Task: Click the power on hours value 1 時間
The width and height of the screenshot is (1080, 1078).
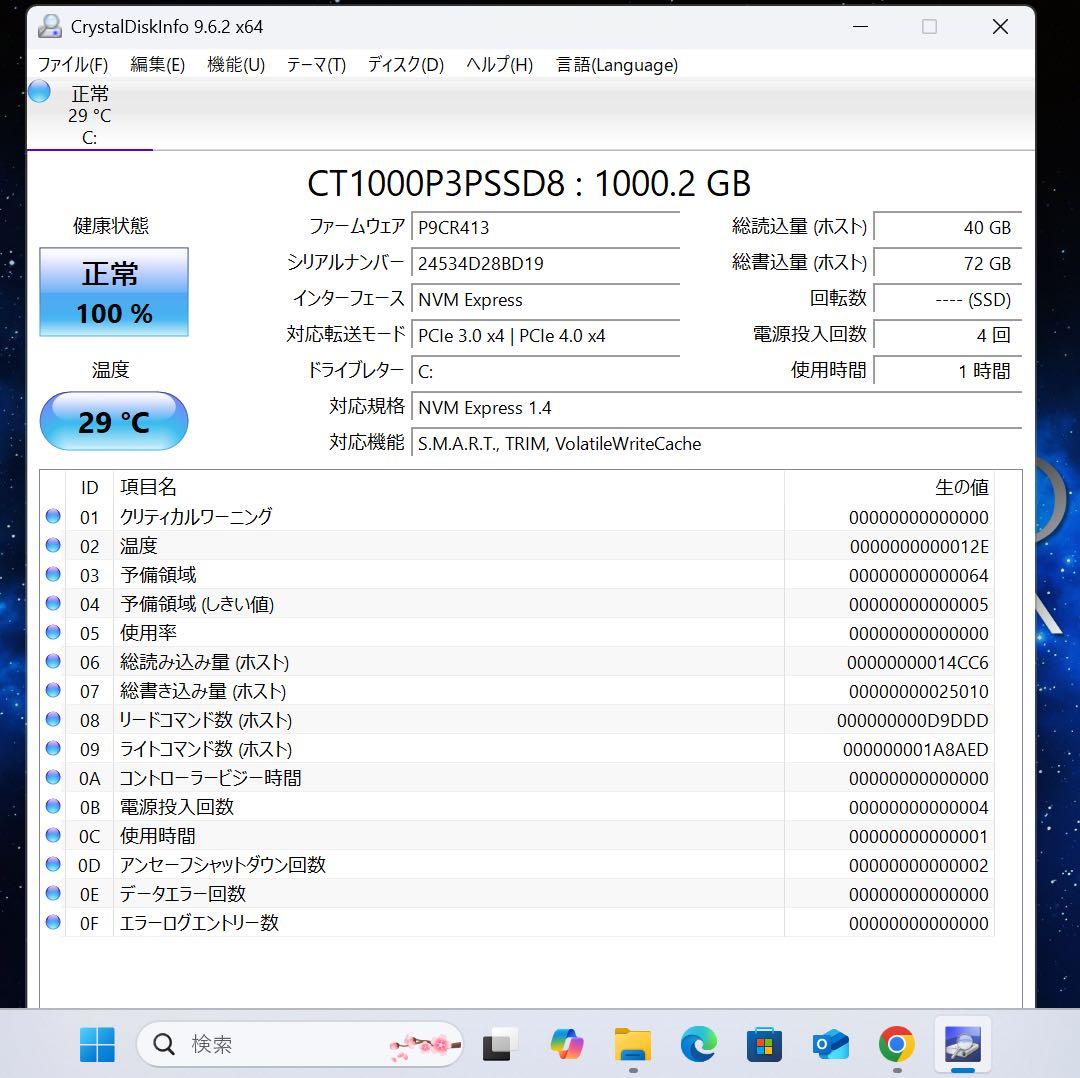Action: tap(948, 371)
